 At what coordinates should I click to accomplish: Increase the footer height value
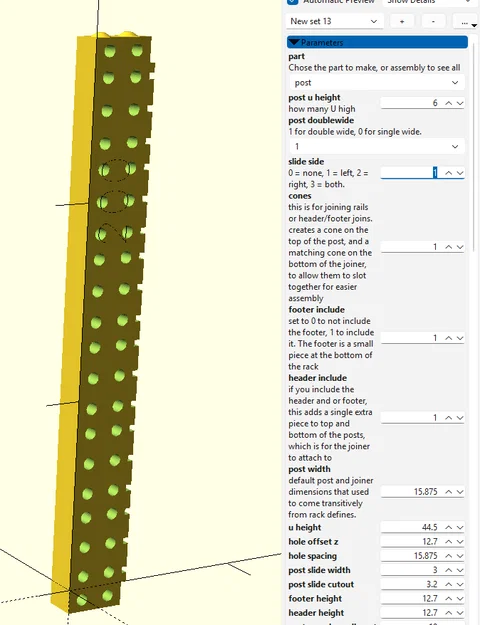tap(449, 598)
